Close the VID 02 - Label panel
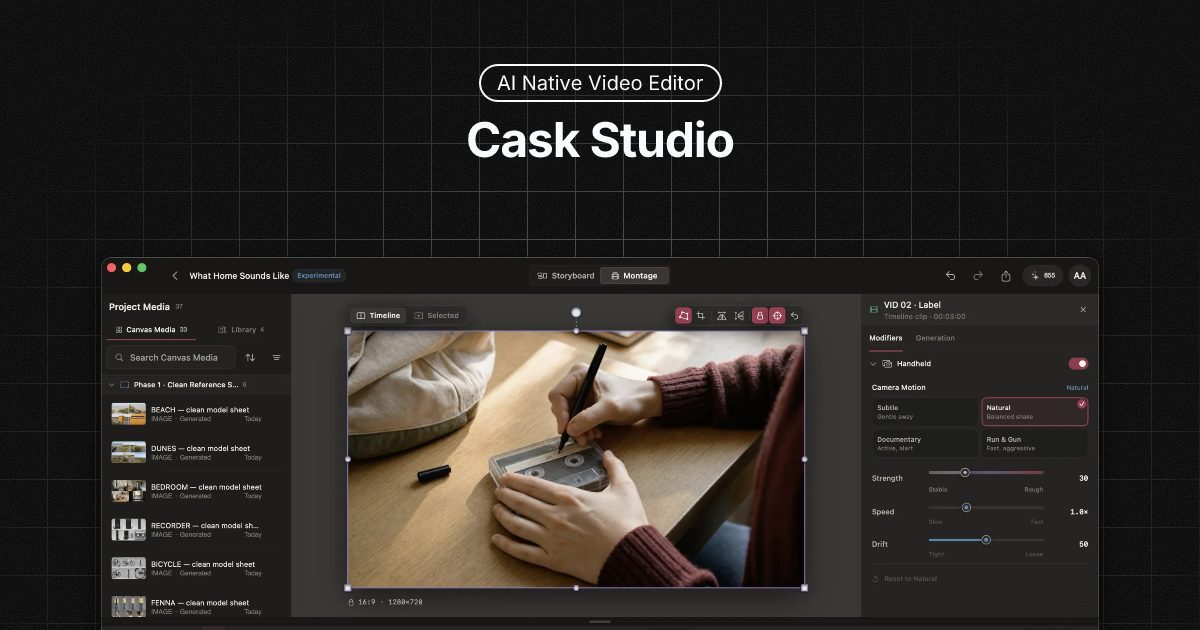This screenshot has height=630, width=1200. tap(1083, 310)
